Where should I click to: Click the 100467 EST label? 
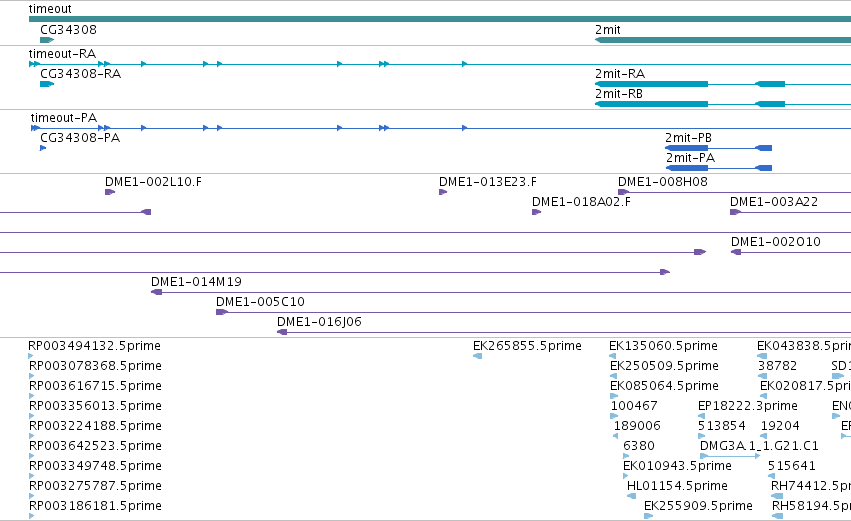pos(634,406)
